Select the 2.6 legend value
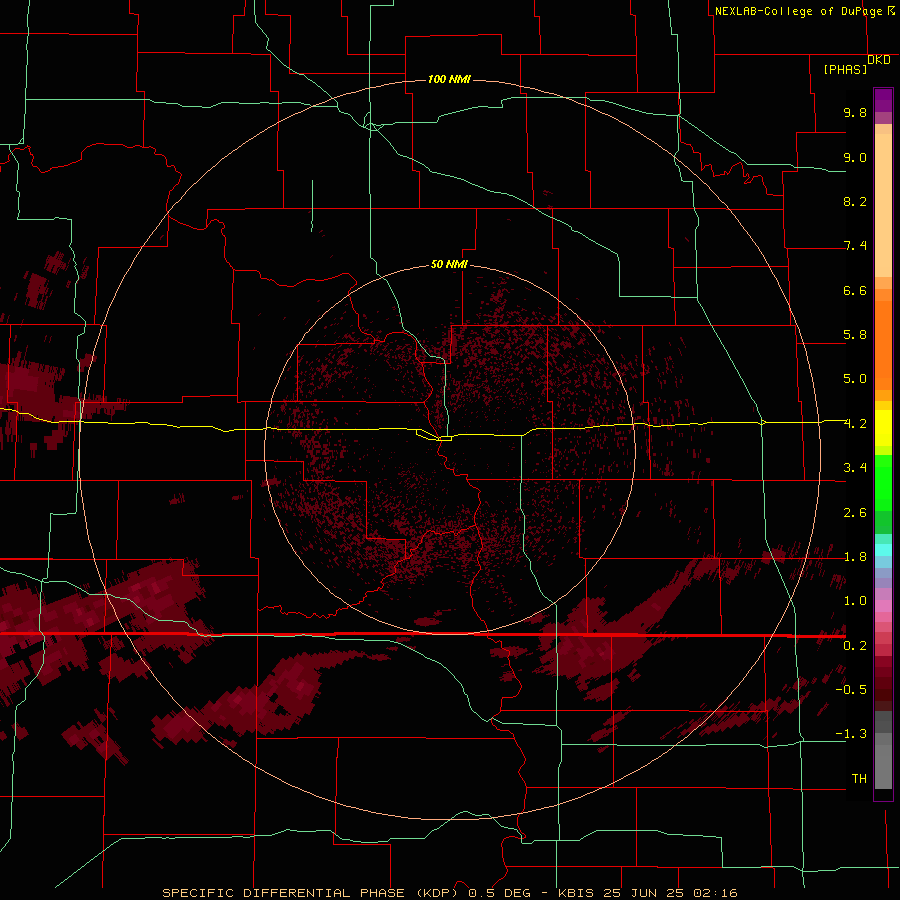This screenshot has width=900, height=900. pos(855,513)
